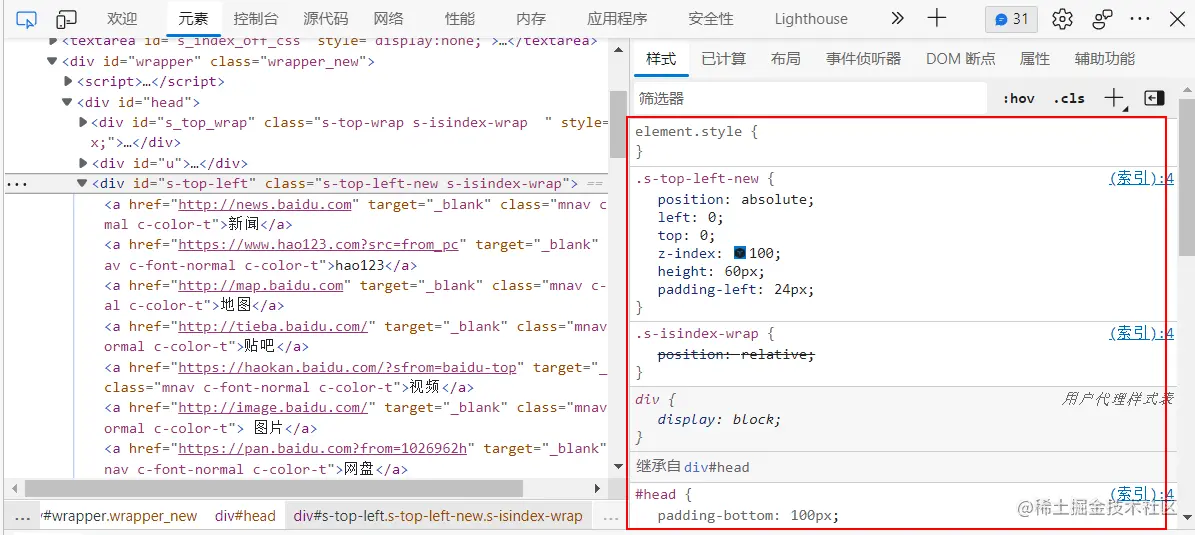Open the 内存 tab
Viewport: 1195px width, 535px height.
click(x=530, y=19)
